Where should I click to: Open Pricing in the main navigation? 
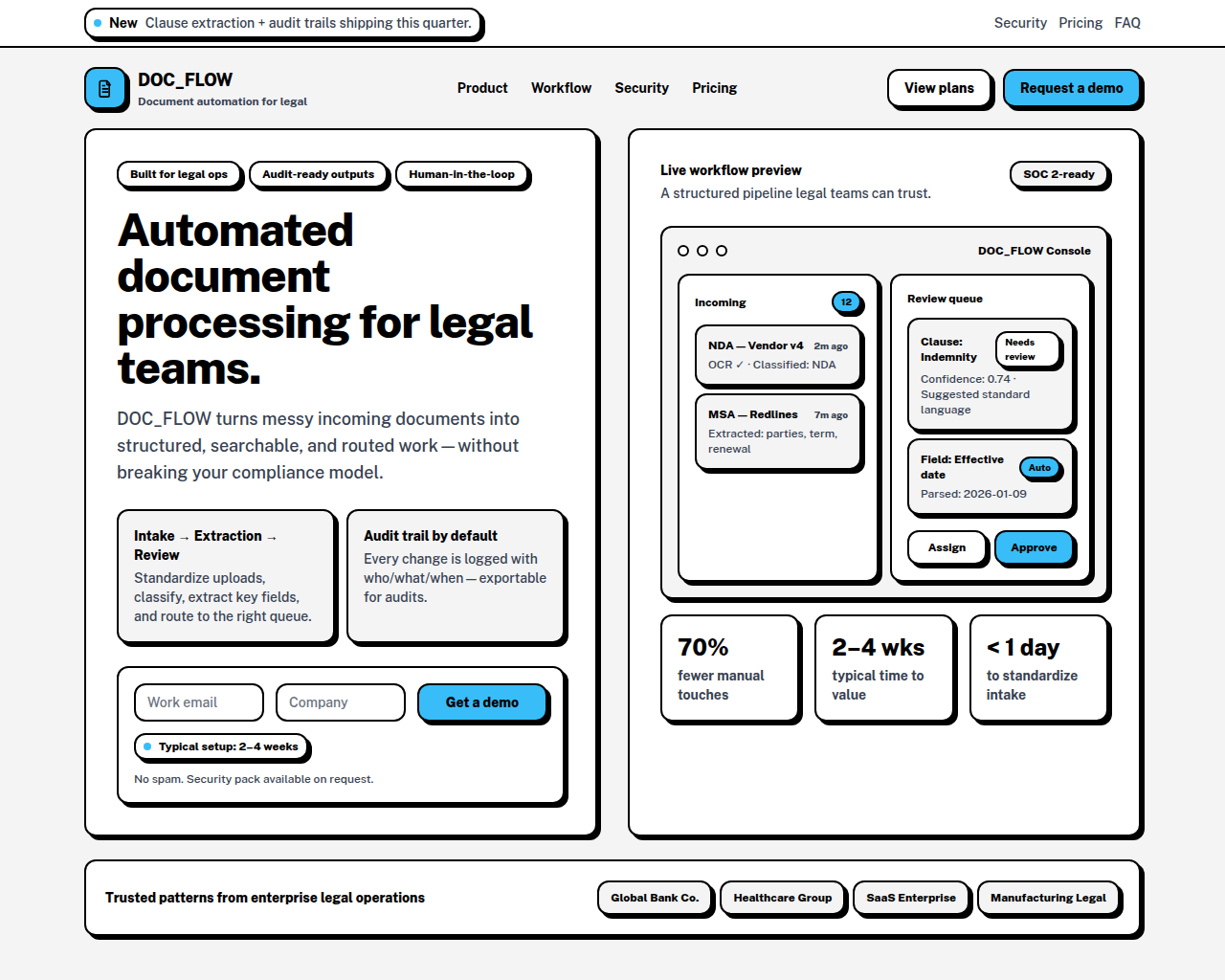714,88
